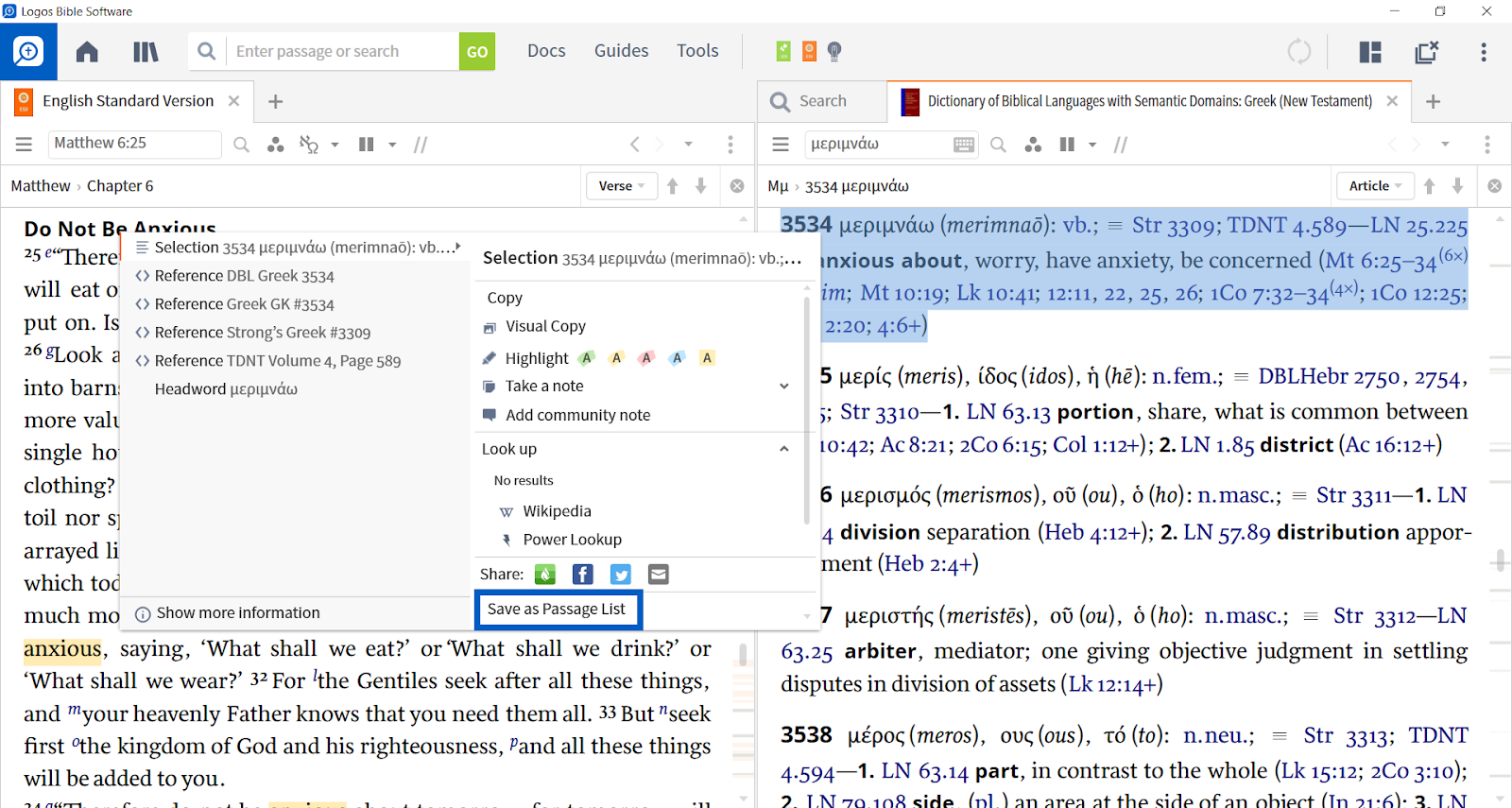Open the Greek keyboard icon in the dictionary panel
The width and height of the screenshot is (1512, 808).
[x=964, y=145]
